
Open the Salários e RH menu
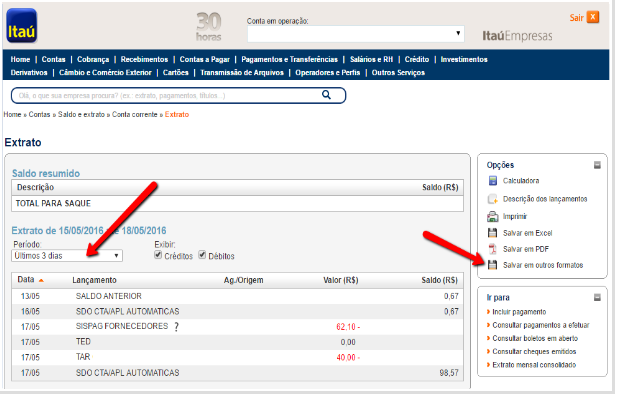[371, 59]
